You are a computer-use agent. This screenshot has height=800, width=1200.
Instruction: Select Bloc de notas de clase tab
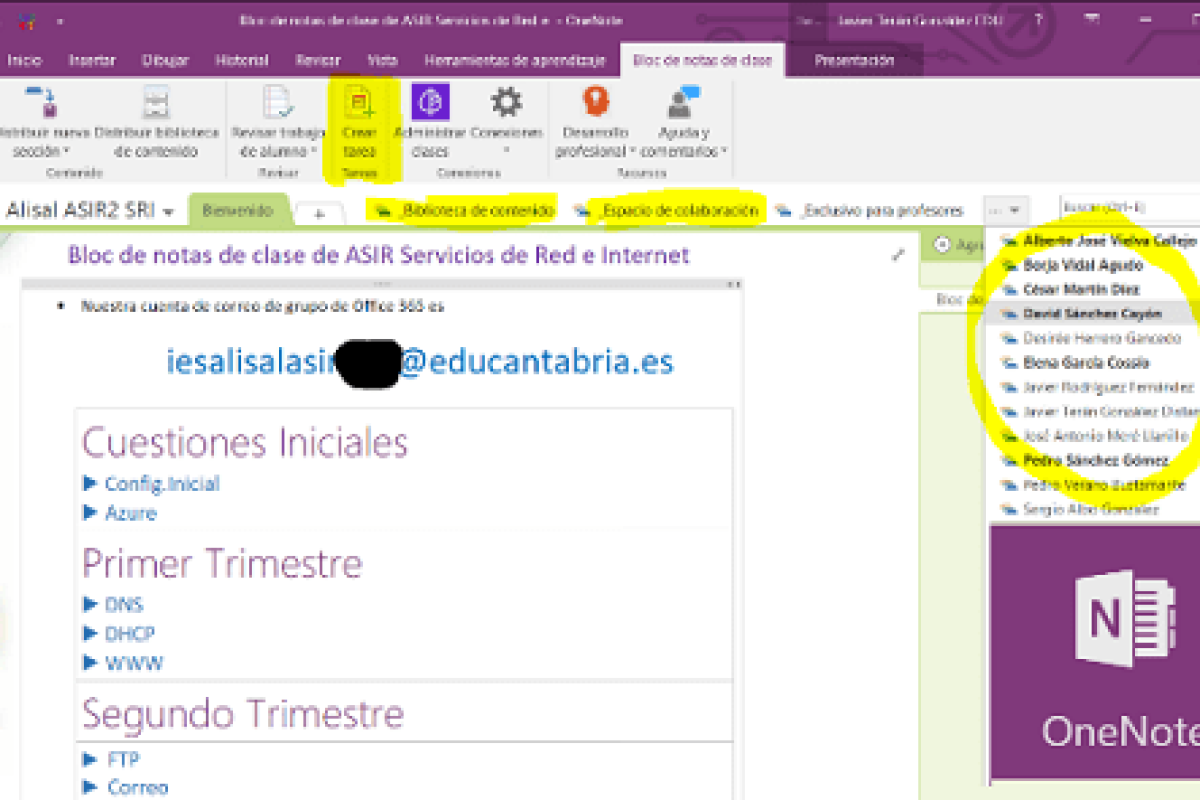pos(702,60)
